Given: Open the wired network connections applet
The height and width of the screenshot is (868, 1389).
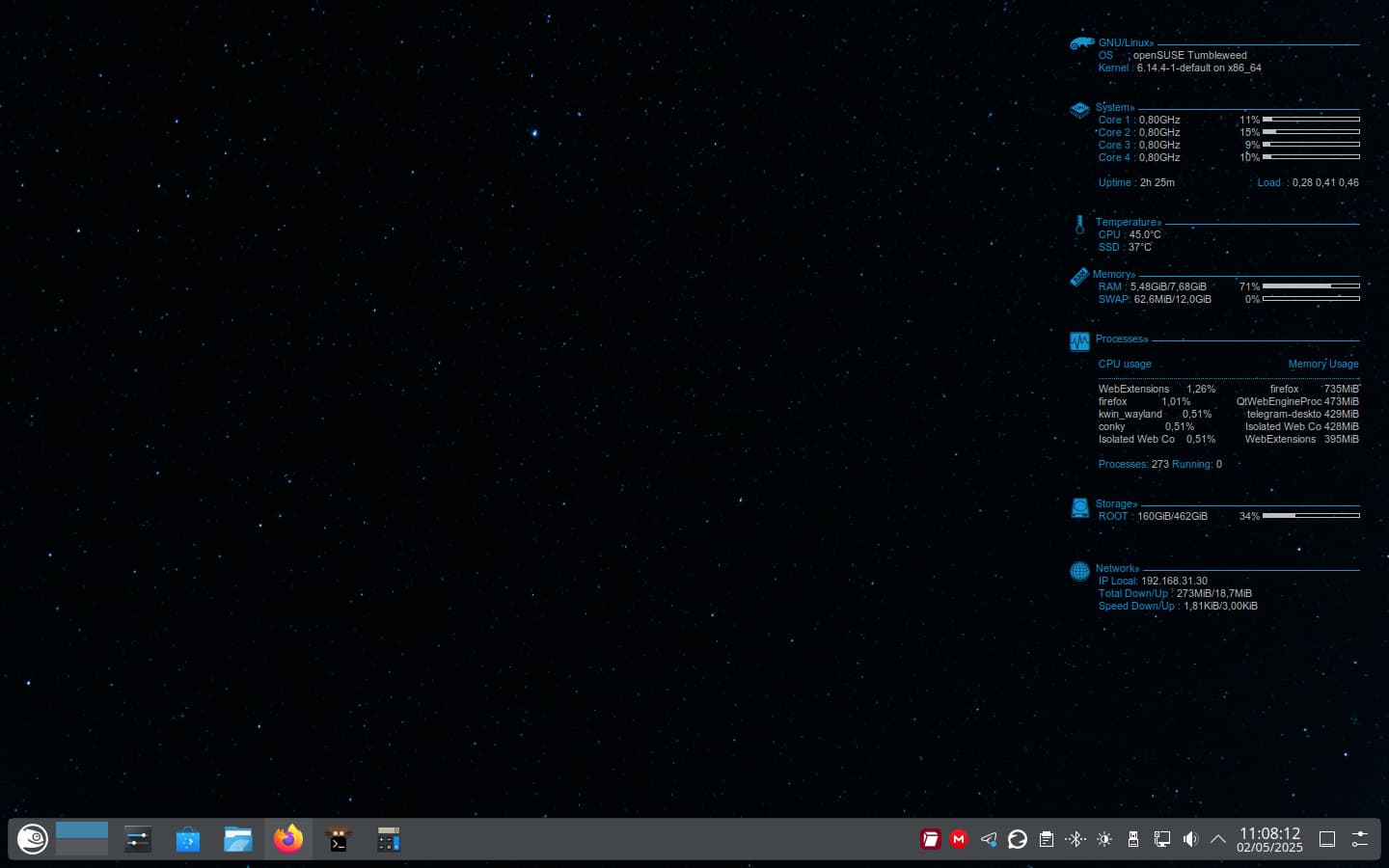Looking at the screenshot, I should click(1162, 839).
